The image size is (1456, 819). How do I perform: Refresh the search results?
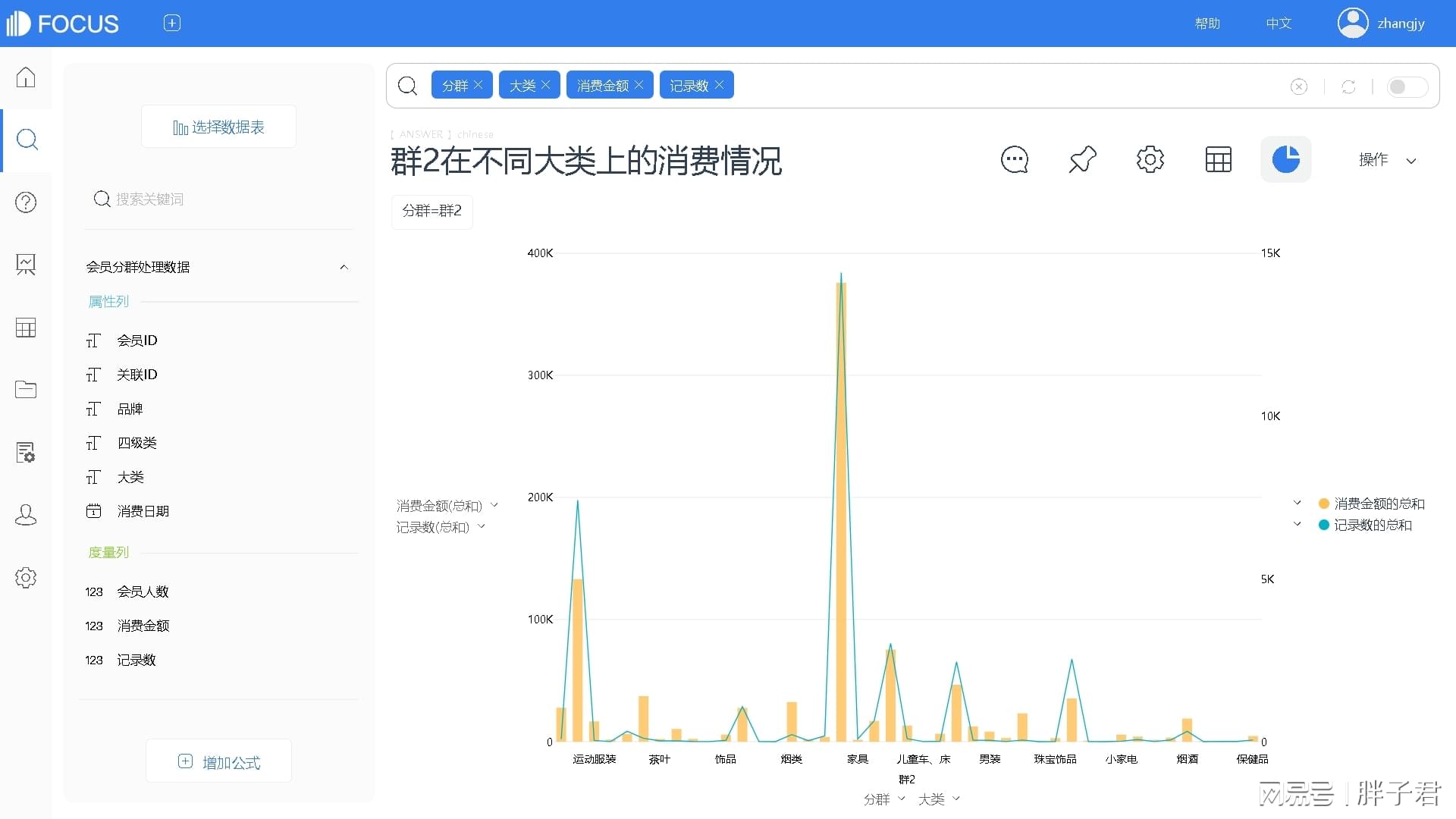[1348, 86]
